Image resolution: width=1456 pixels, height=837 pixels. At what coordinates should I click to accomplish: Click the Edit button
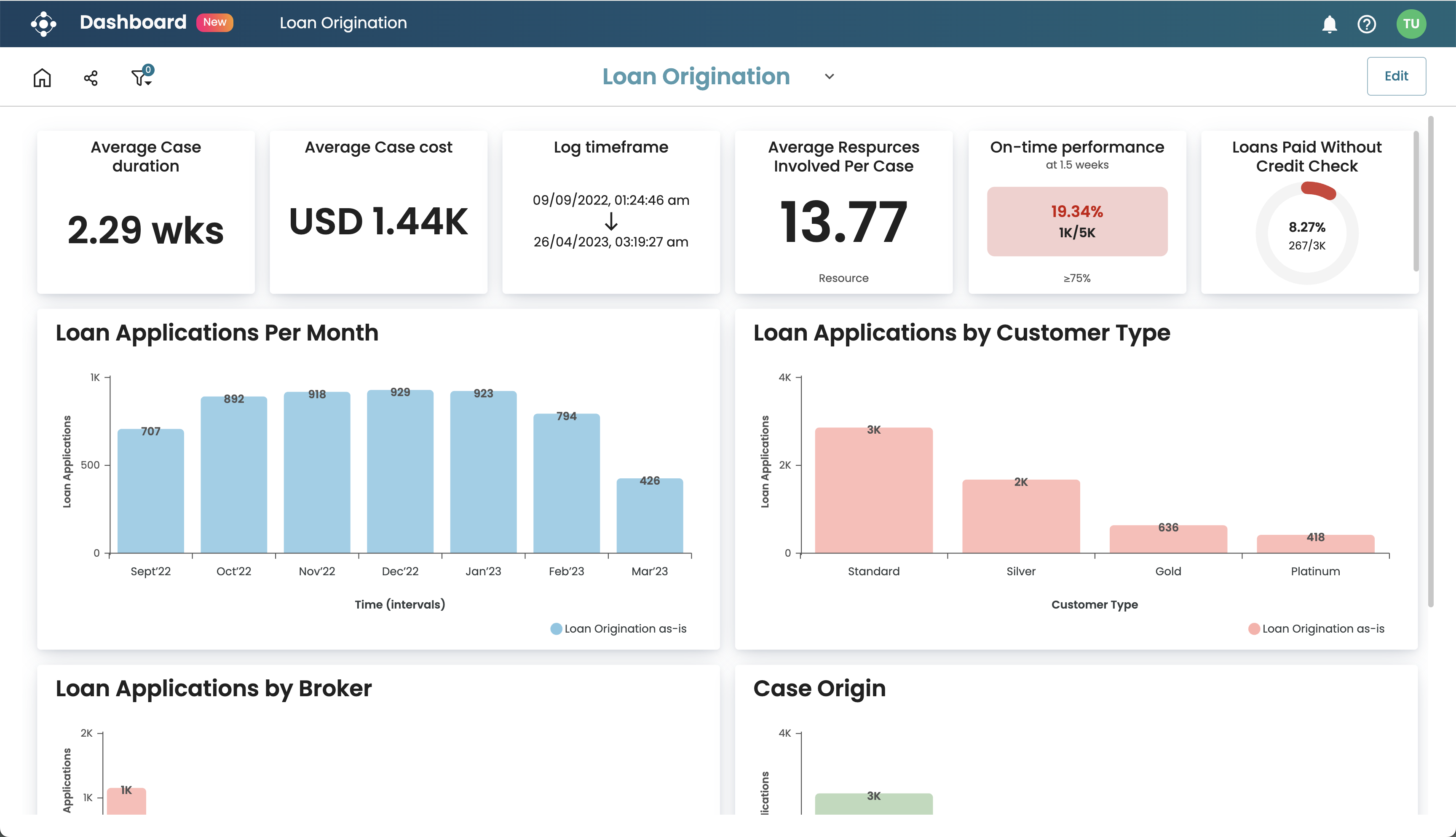pyautogui.click(x=1396, y=76)
